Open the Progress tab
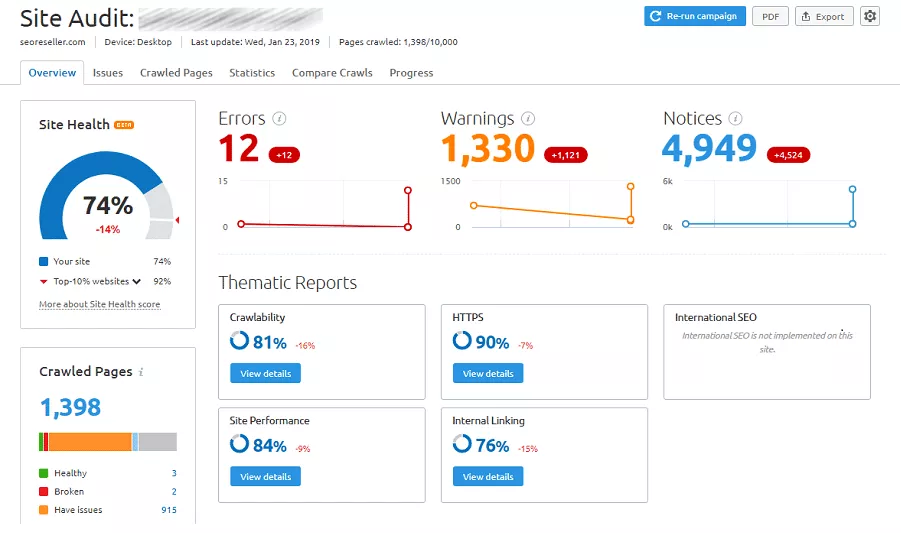The height and width of the screenshot is (533, 901). point(411,73)
